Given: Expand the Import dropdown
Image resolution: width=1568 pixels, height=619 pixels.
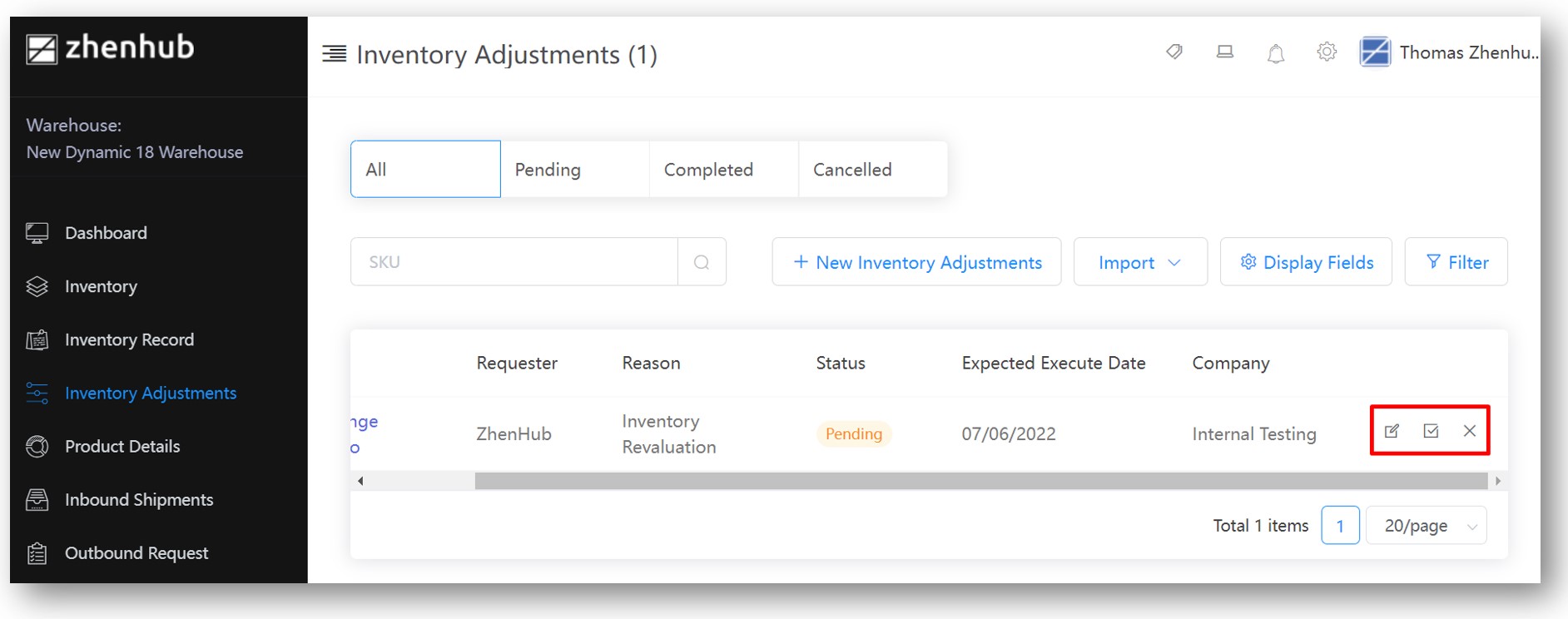Looking at the screenshot, I should pos(1139,262).
